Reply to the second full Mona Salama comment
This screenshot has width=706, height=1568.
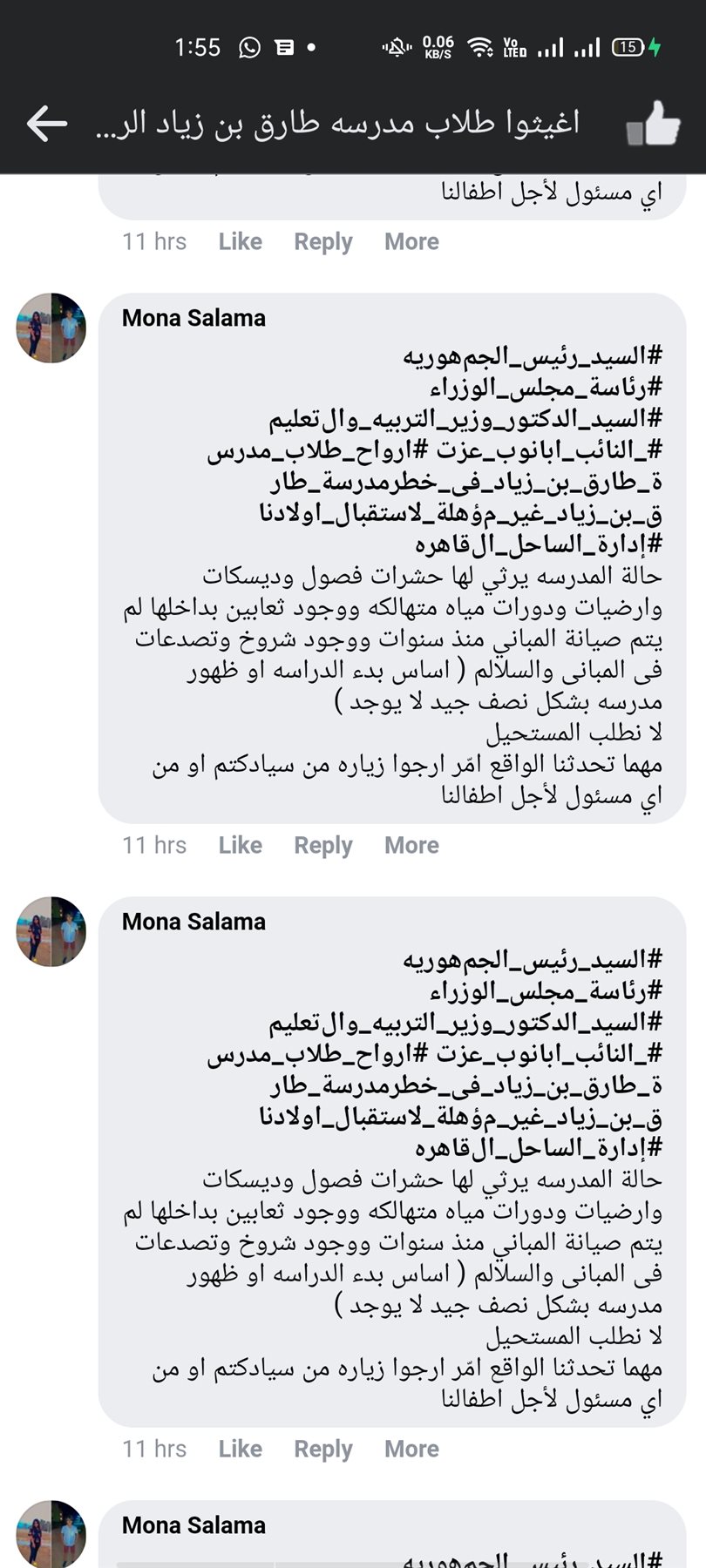pos(322,1449)
